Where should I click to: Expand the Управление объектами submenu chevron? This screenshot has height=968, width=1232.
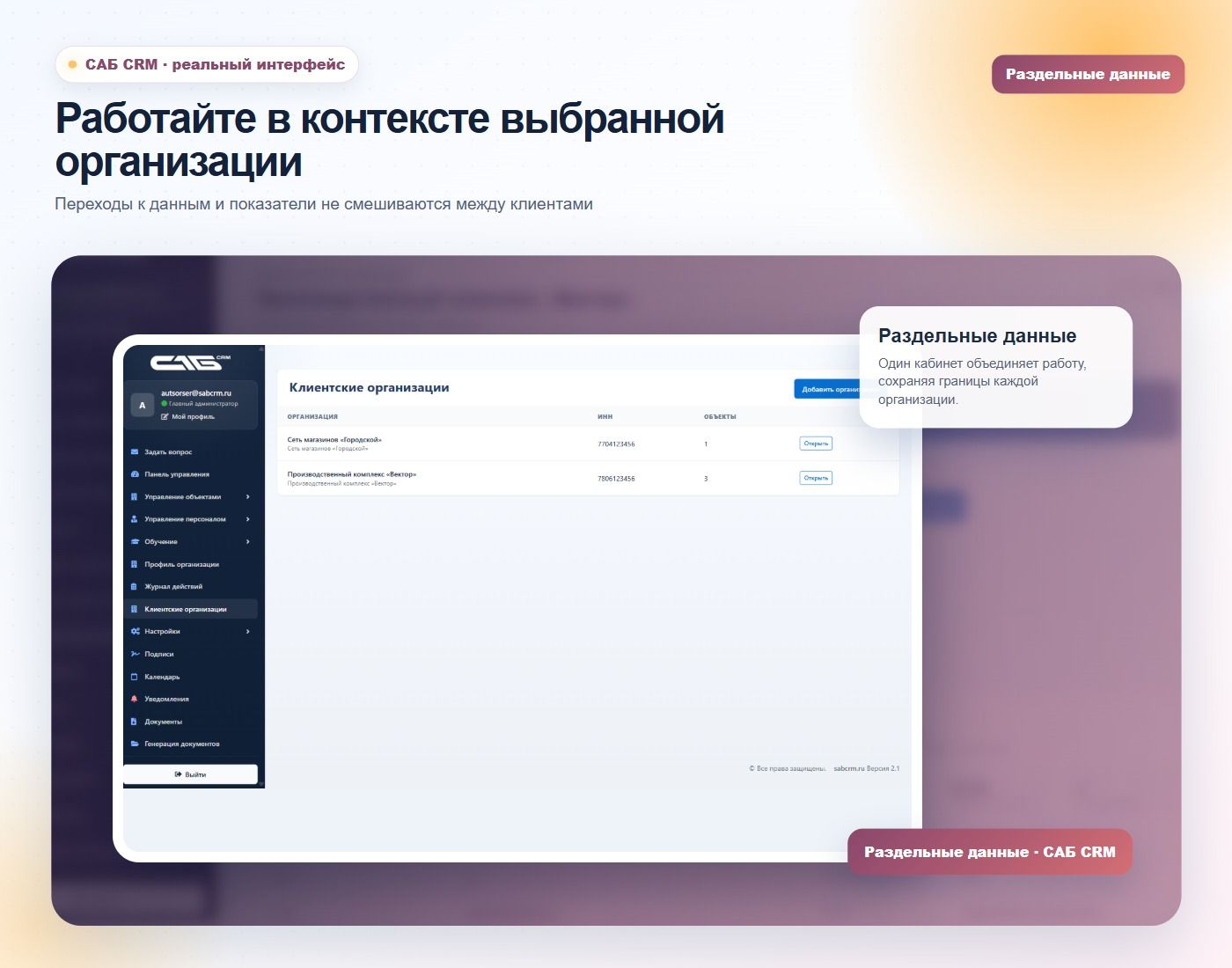(x=248, y=496)
